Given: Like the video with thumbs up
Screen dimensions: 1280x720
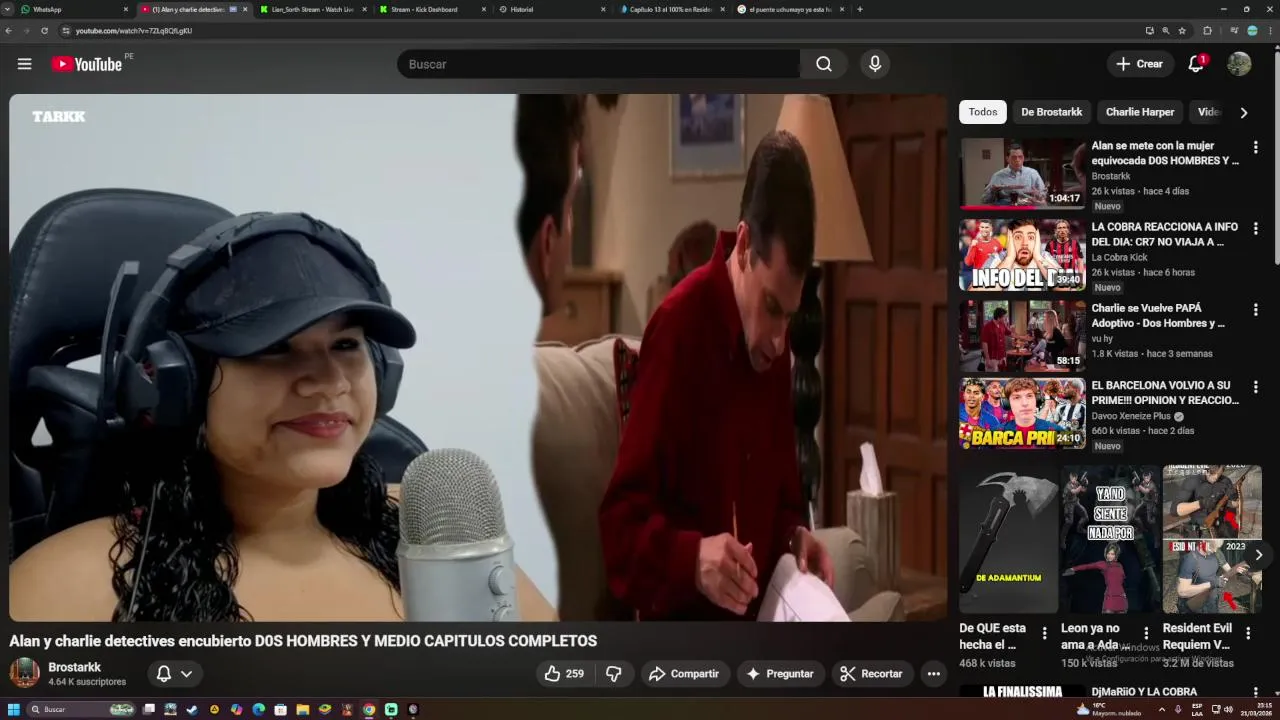Looking at the screenshot, I should tap(565, 674).
